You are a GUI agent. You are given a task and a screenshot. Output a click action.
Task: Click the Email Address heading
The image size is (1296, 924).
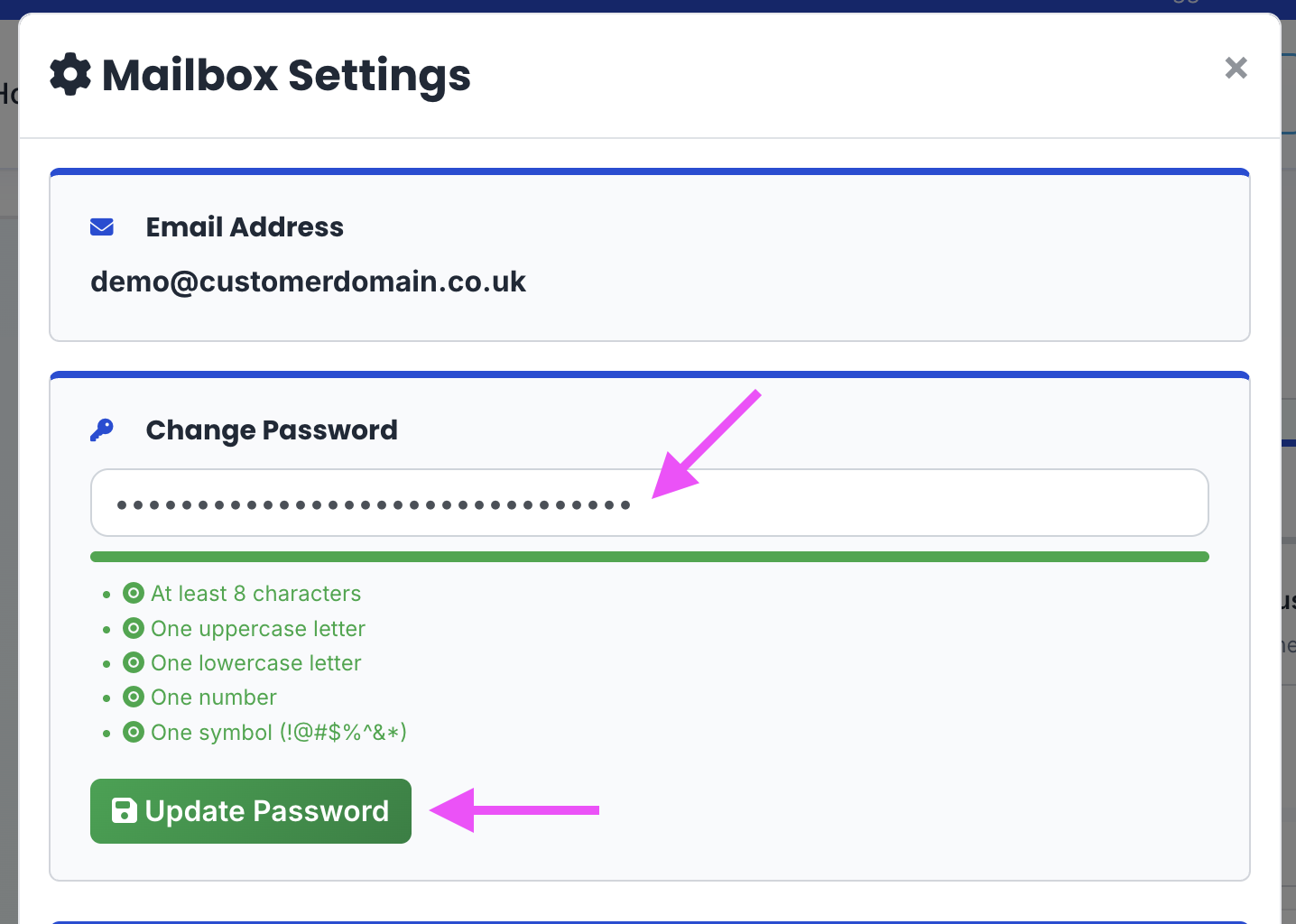245,226
